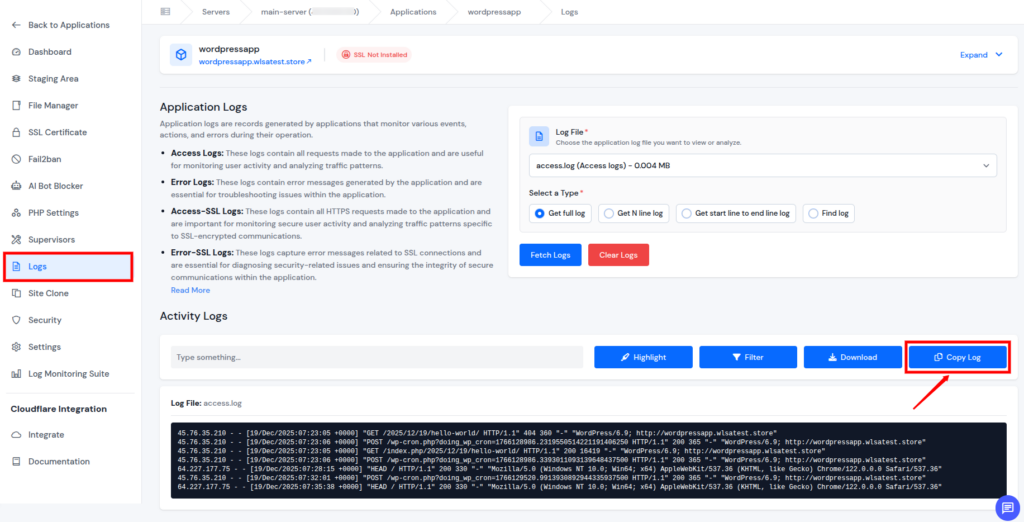Click the Copy Log button
Screen dimensions: 1024x522
click(x=957, y=357)
